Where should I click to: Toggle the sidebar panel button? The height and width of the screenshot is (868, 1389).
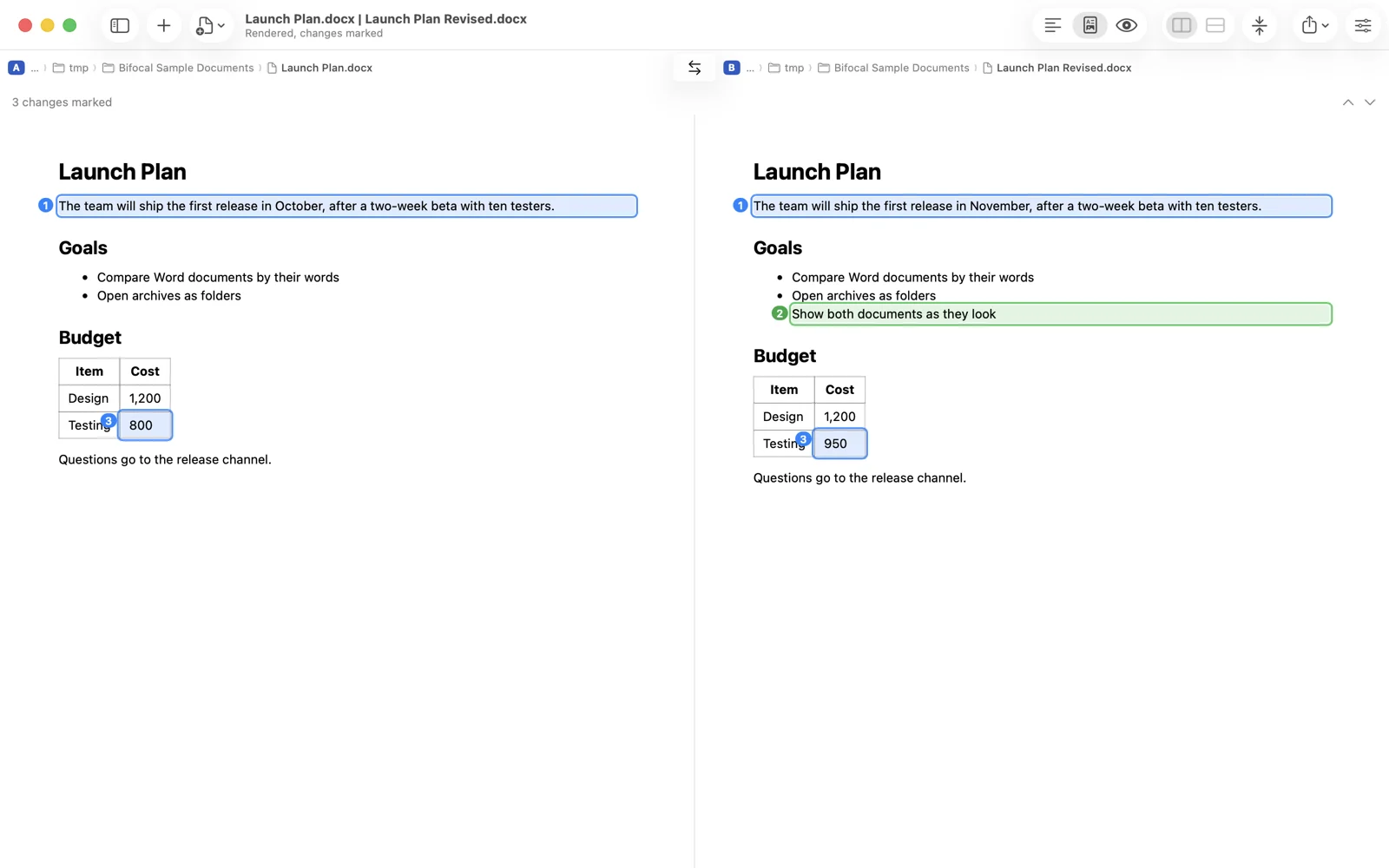(x=120, y=25)
